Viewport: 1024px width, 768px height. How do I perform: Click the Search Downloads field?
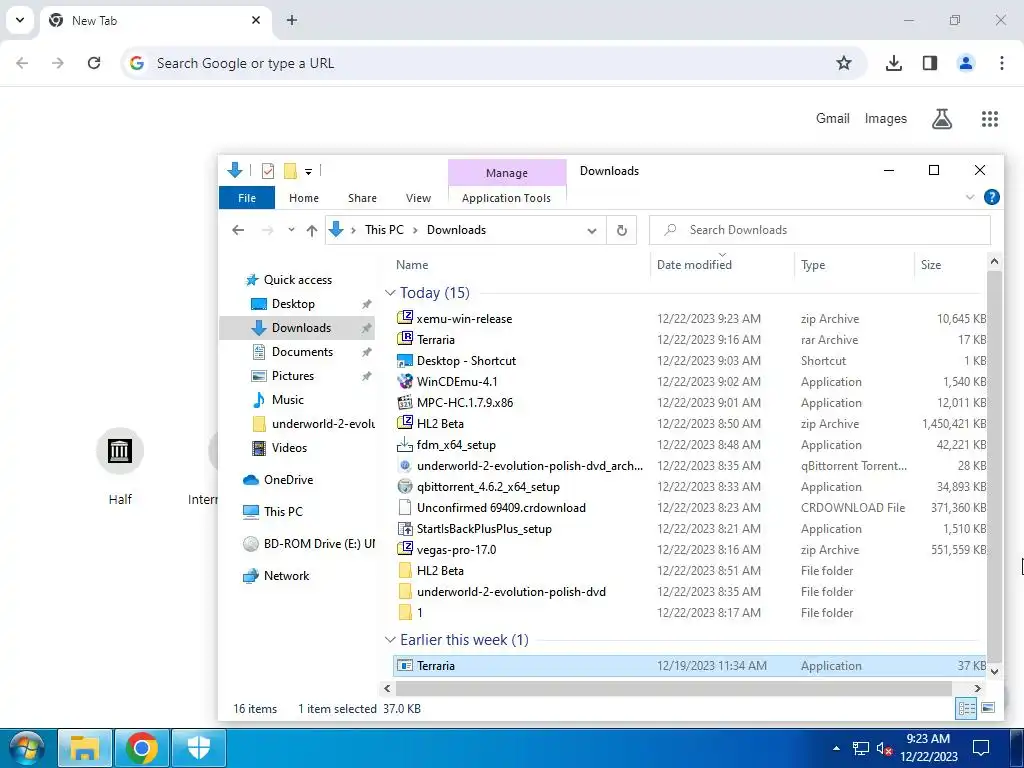point(820,230)
